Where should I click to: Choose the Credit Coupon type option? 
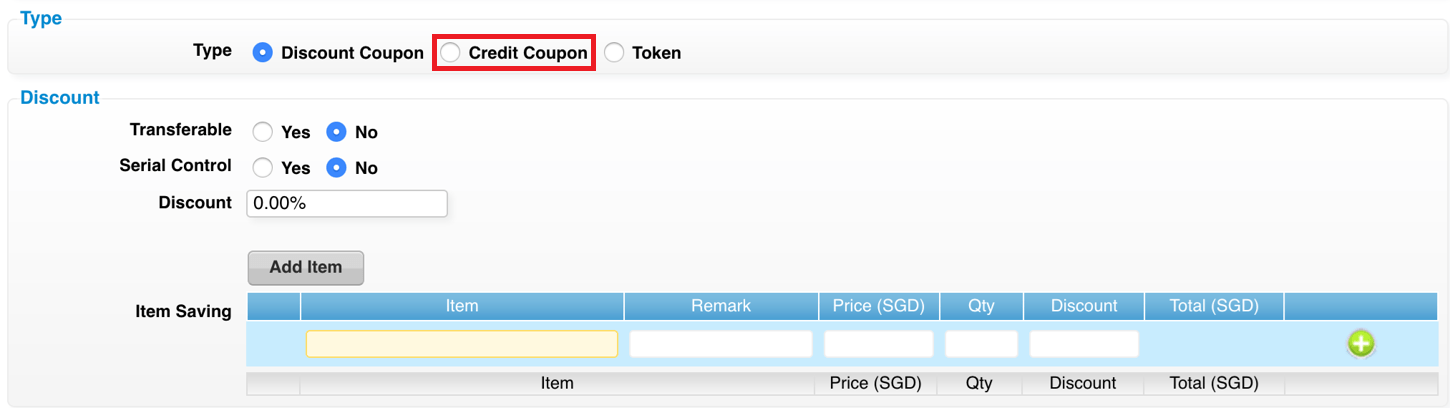click(451, 53)
